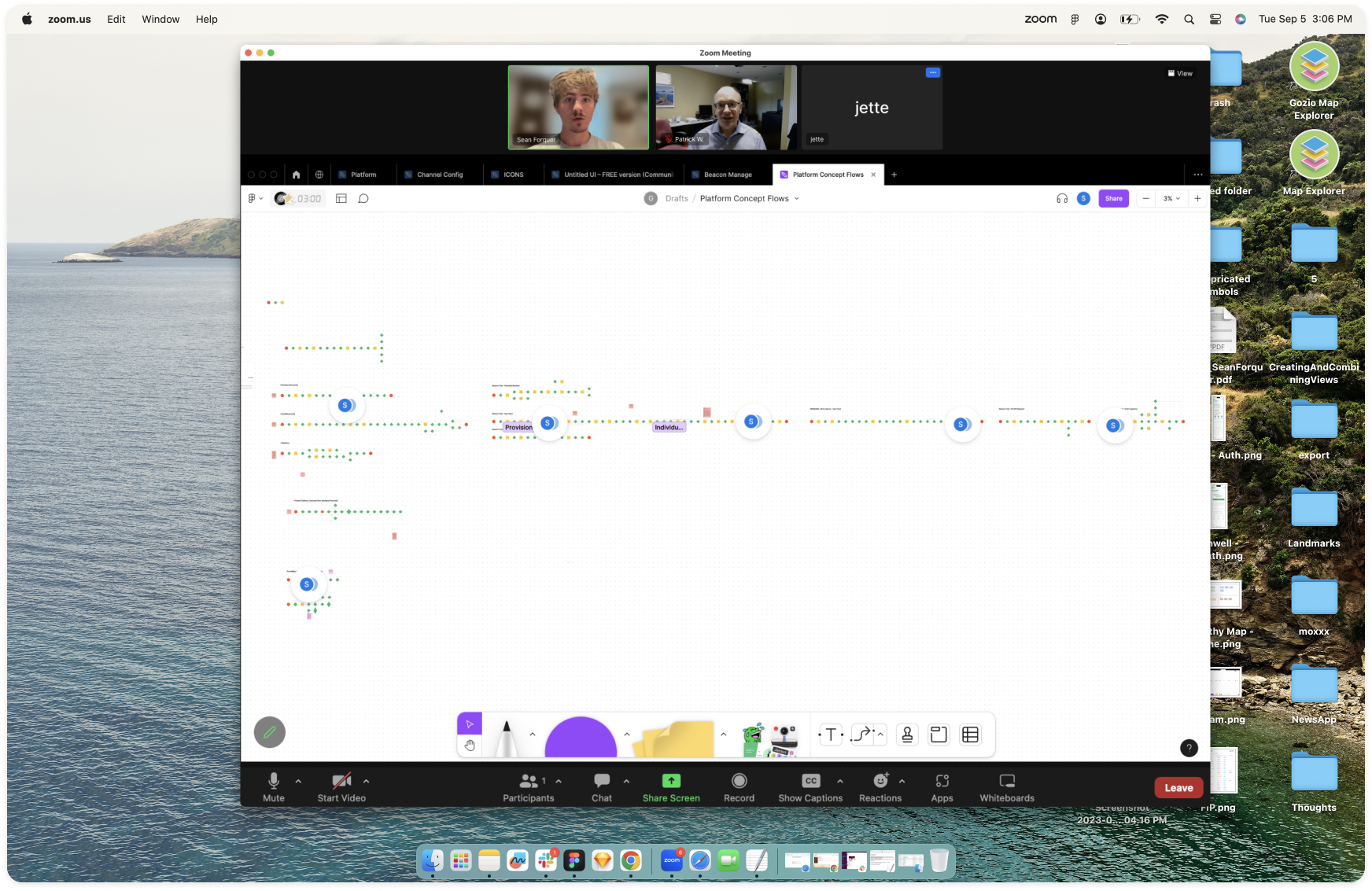Zoom out with the minus button

(x=1145, y=198)
